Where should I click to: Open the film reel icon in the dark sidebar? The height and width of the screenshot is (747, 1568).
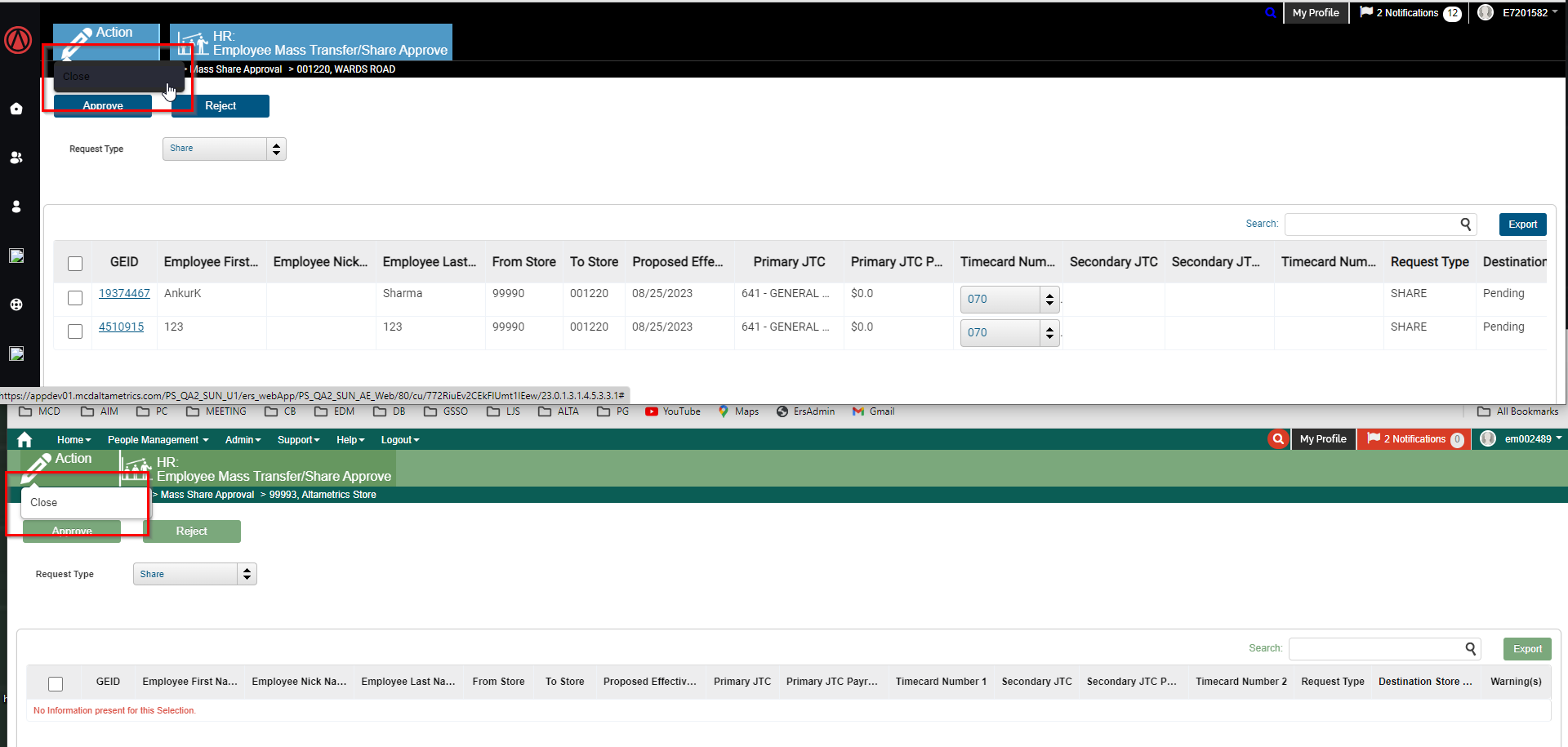click(16, 305)
